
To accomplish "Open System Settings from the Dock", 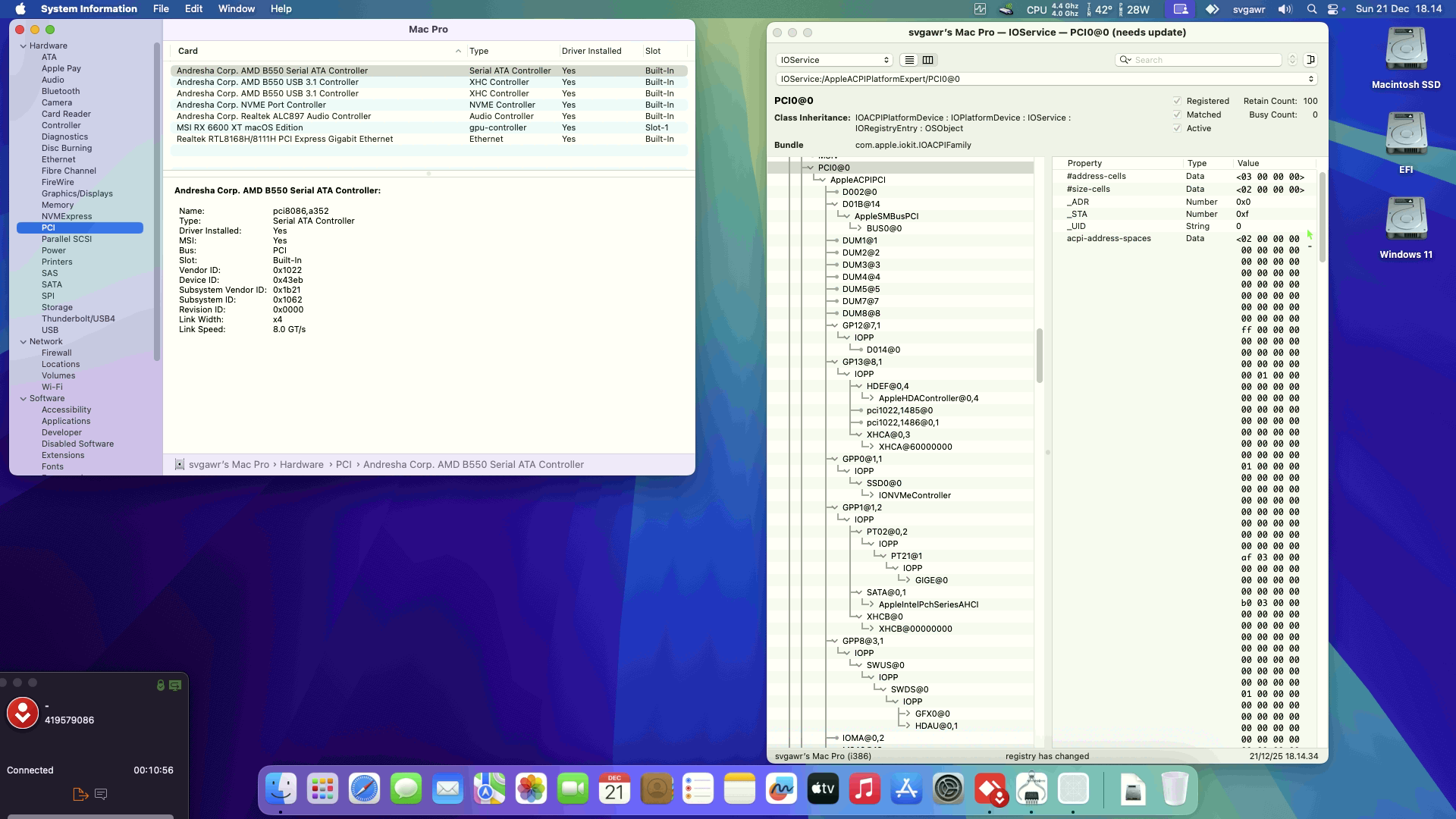I will [948, 789].
